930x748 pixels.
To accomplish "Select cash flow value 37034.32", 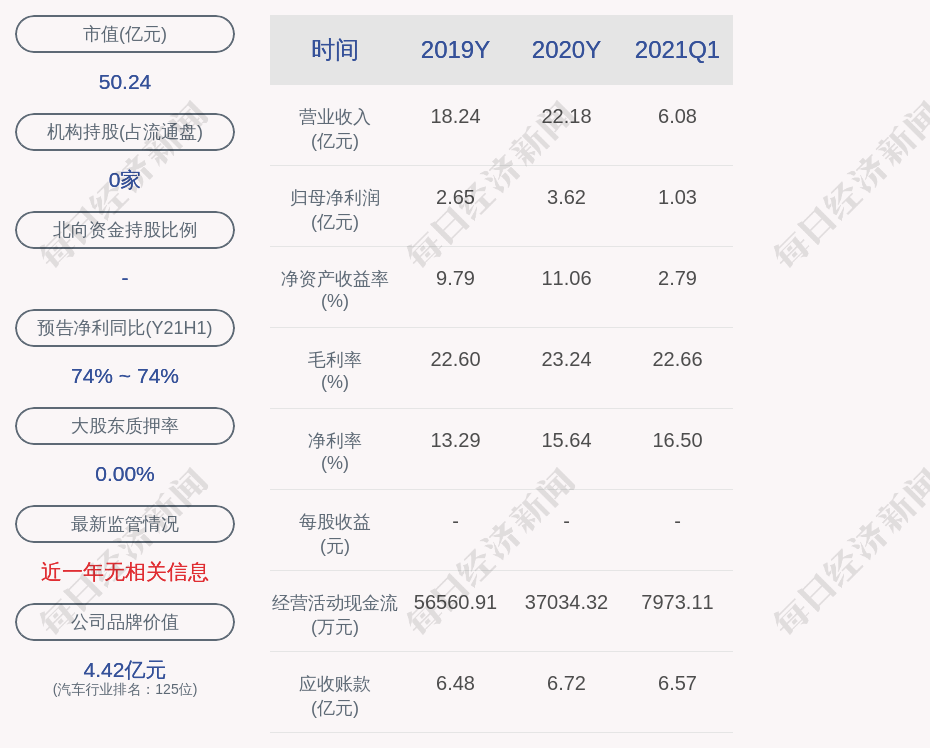I will pos(566,602).
